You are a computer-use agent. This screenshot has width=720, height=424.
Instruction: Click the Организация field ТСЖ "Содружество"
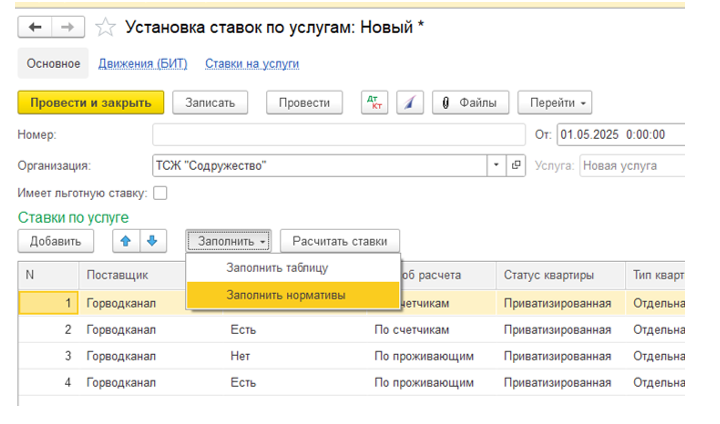[320, 165]
